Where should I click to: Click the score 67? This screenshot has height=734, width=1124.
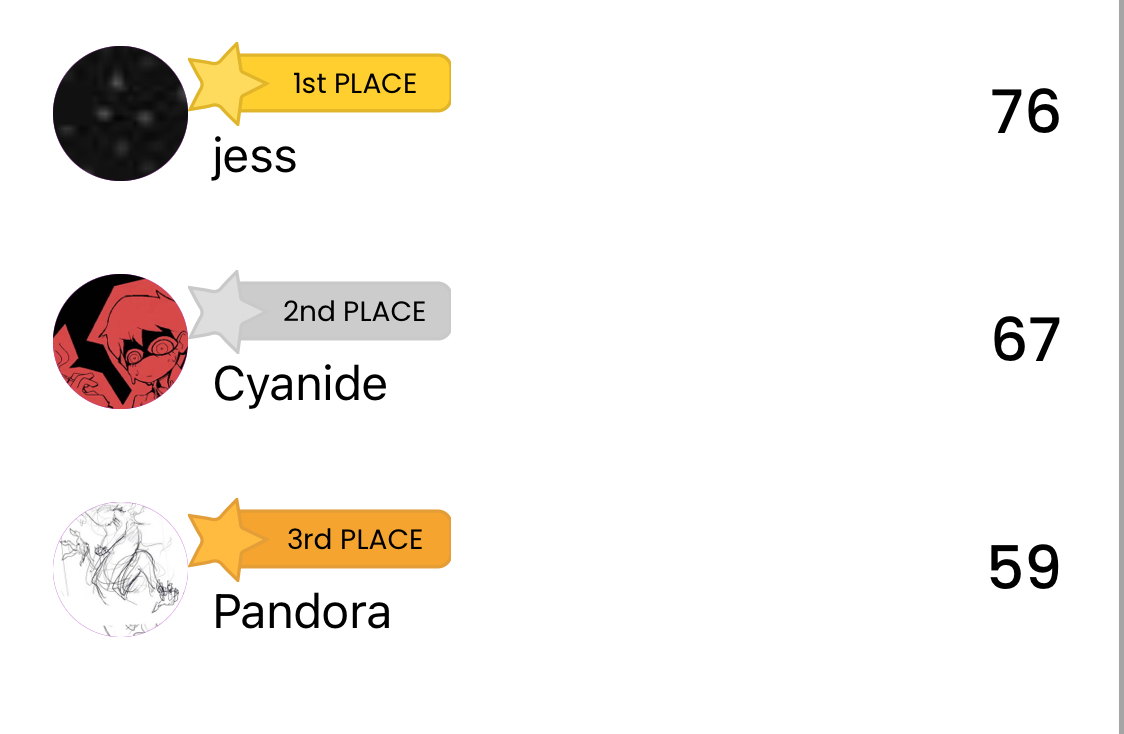tap(1026, 340)
